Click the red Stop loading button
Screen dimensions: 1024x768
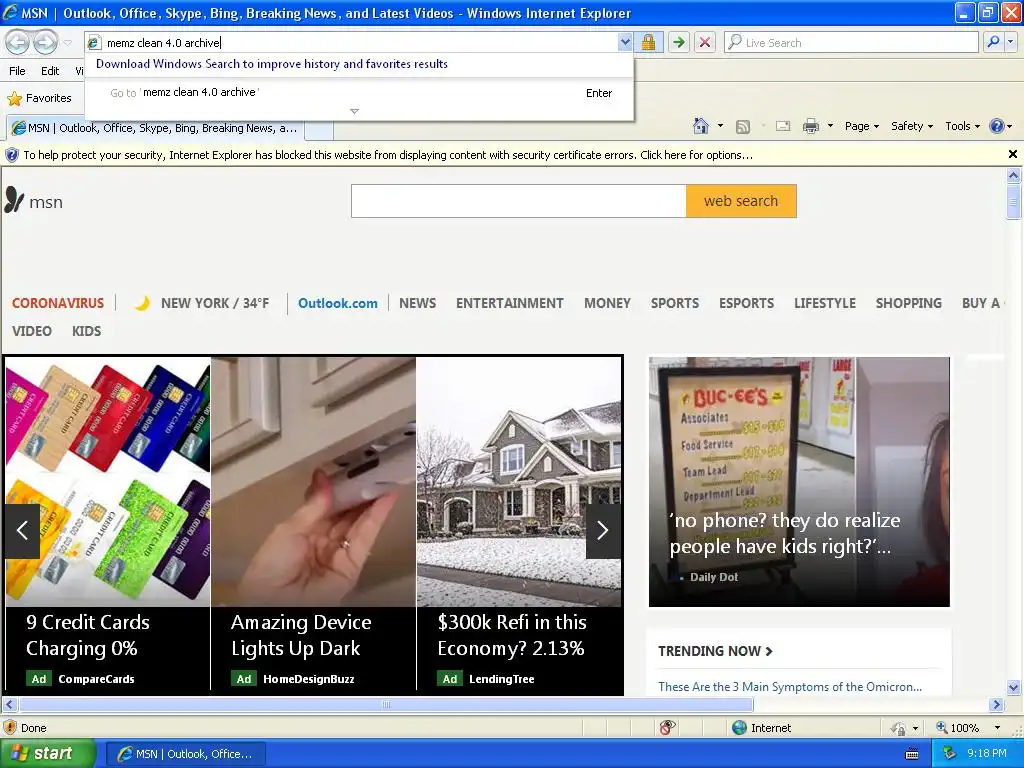coord(705,42)
